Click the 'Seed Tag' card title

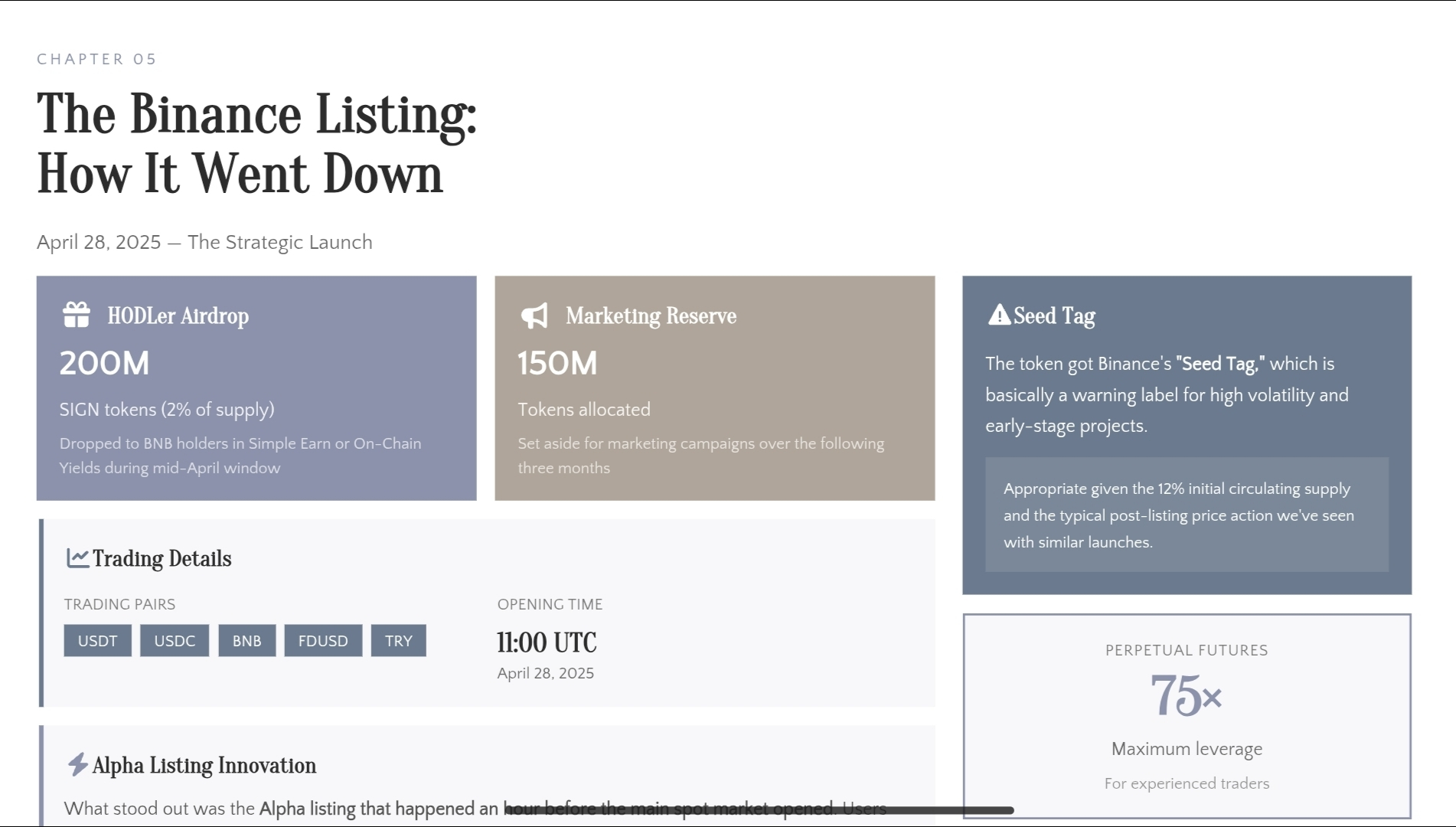pos(1054,315)
